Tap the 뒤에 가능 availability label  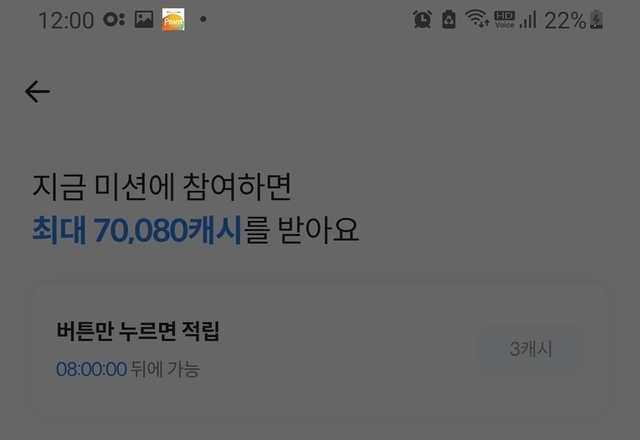pyautogui.click(x=165, y=369)
